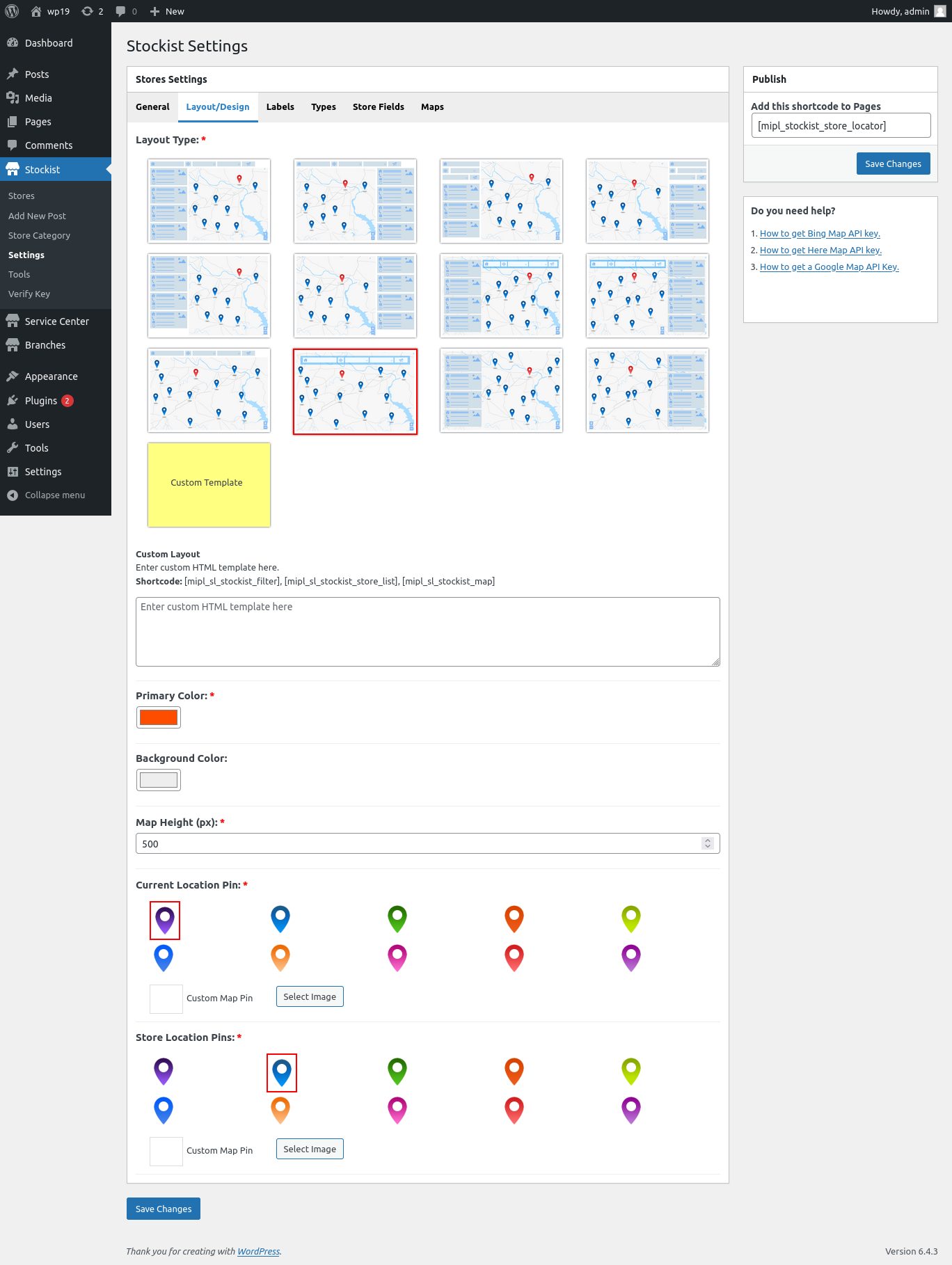Open the Primary Color orange swatch

tap(159, 717)
